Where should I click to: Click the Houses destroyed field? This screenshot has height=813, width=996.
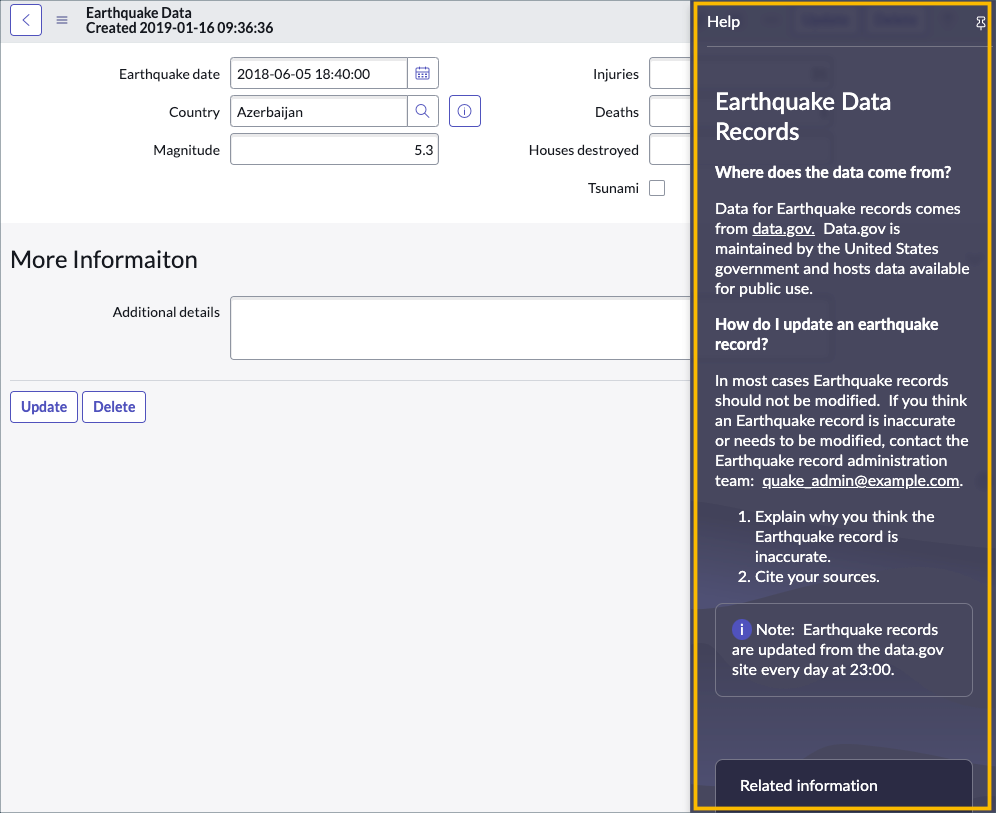pyautogui.click(x=670, y=149)
